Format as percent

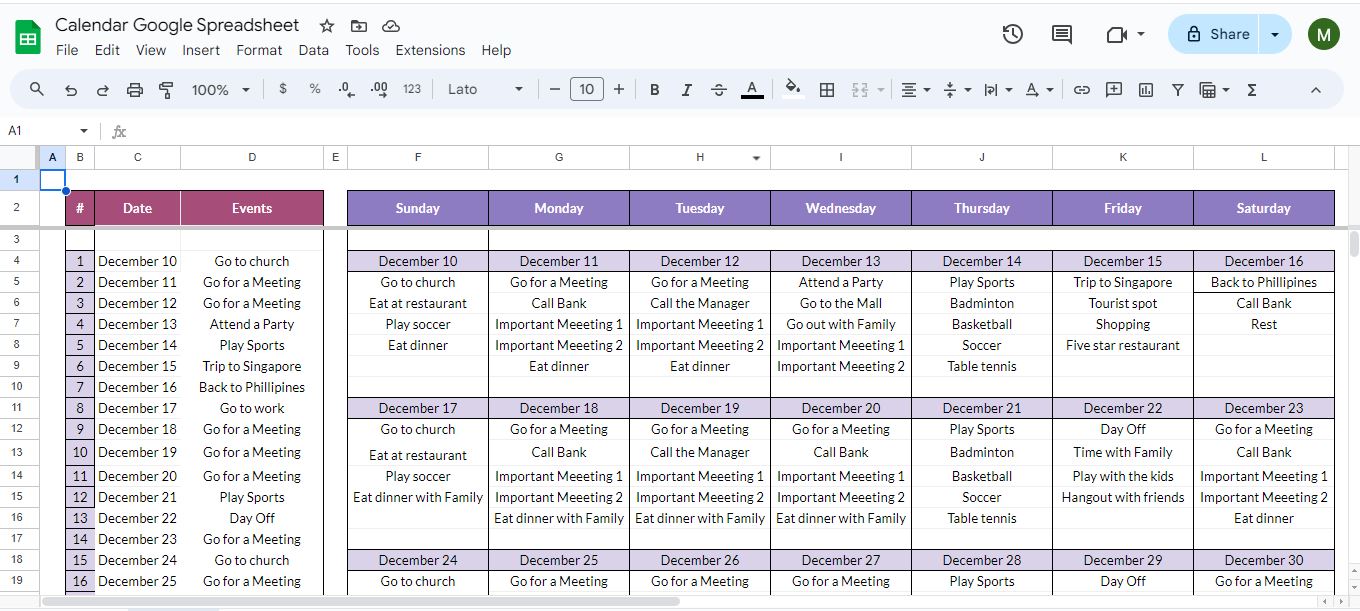click(x=315, y=89)
